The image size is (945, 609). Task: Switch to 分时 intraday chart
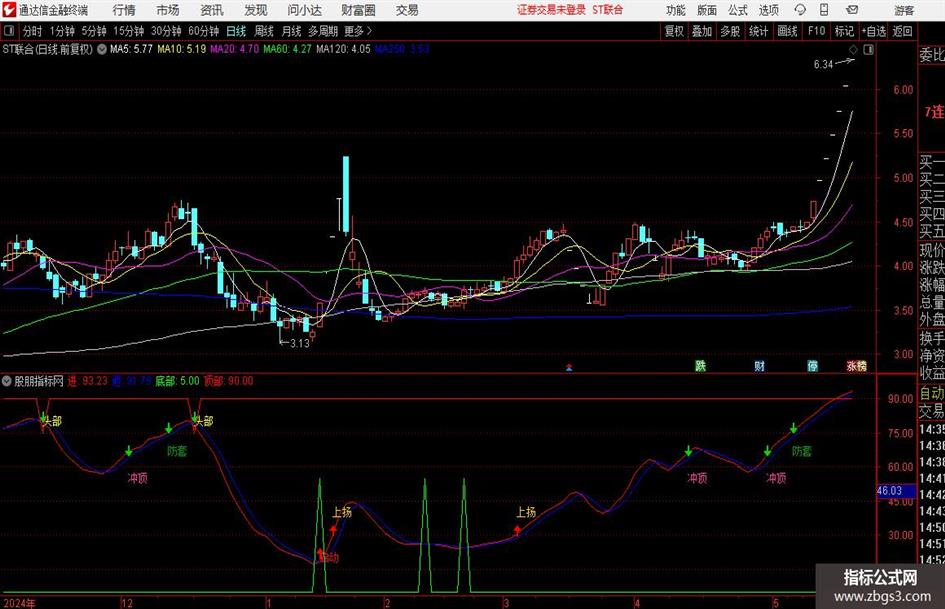(32, 31)
